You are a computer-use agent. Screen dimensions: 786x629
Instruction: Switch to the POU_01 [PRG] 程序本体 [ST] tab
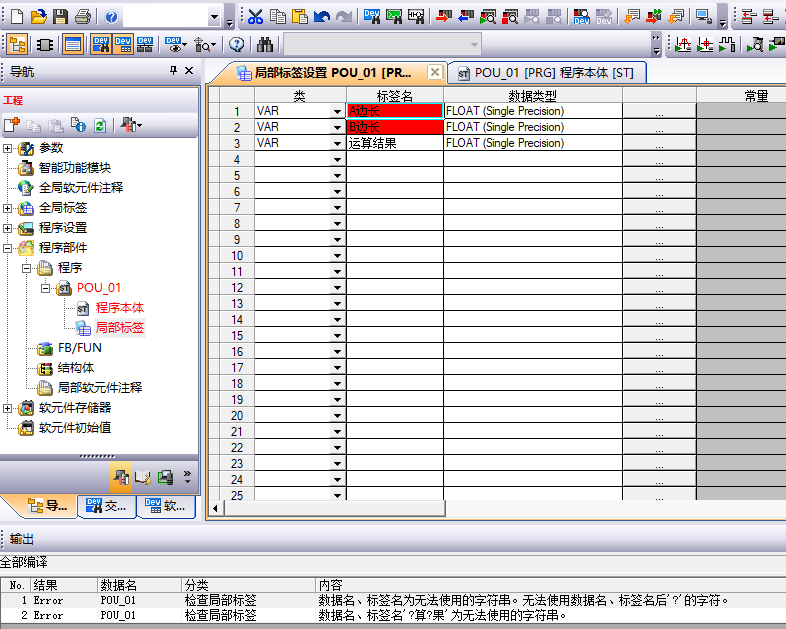point(546,73)
